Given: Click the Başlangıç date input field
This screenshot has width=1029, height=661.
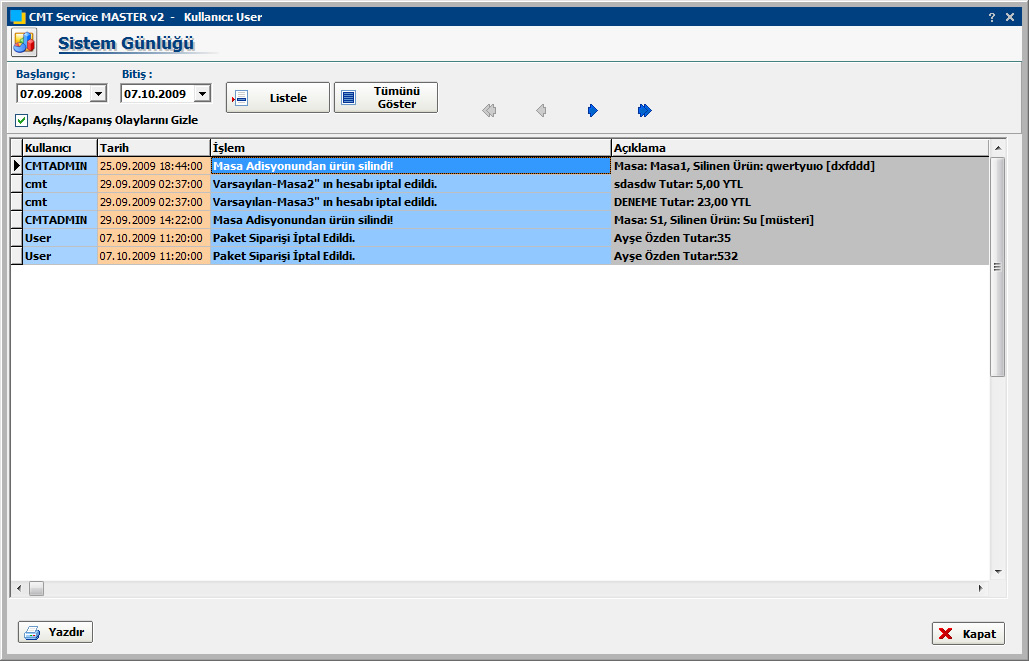Looking at the screenshot, I should pos(53,94).
